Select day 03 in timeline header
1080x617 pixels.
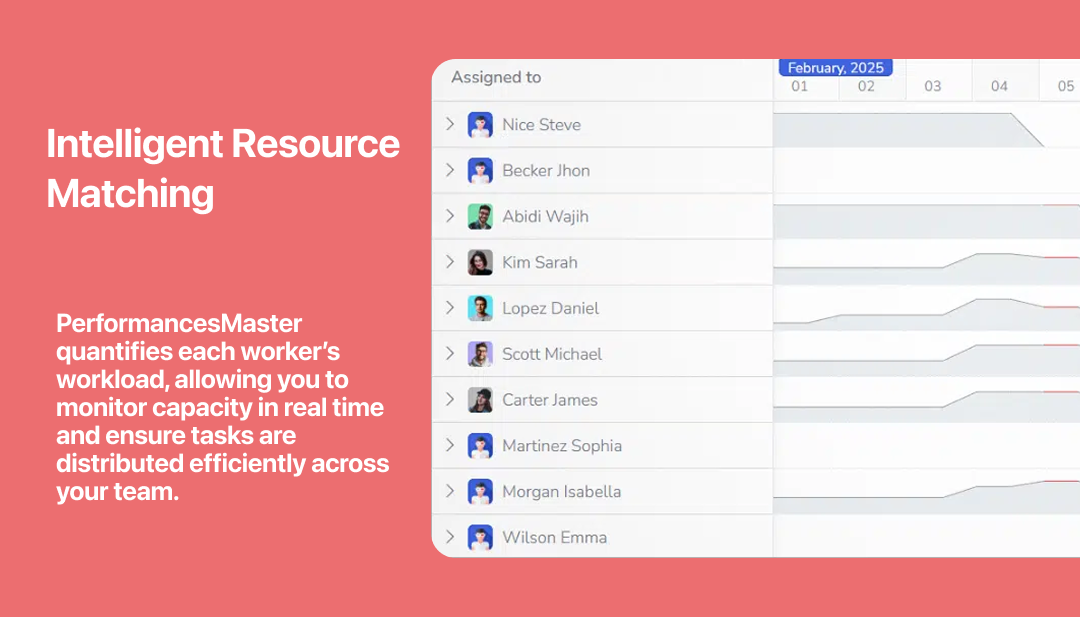tap(932, 87)
